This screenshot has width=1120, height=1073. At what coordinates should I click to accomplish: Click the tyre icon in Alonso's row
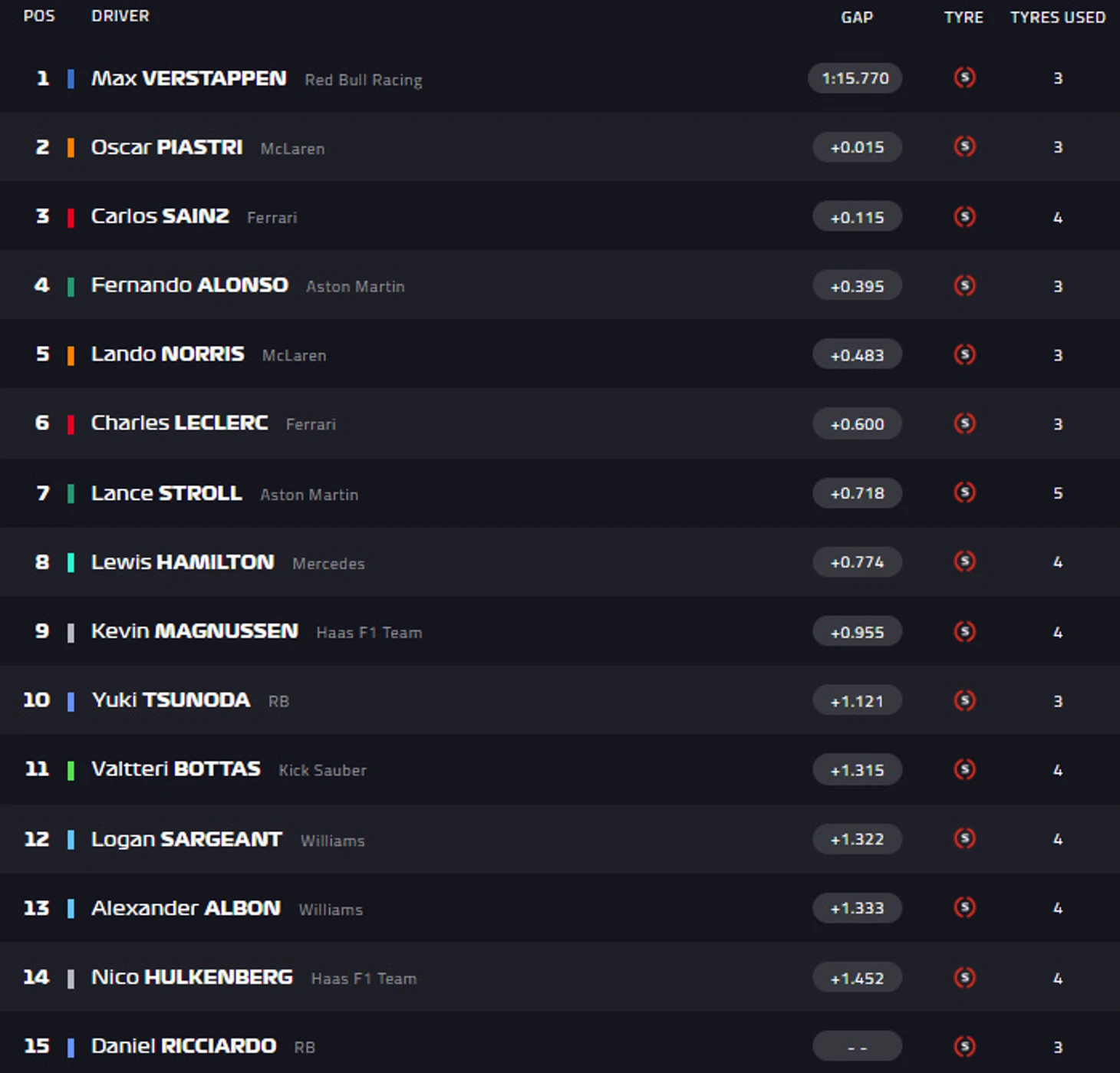[x=964, y=286]
